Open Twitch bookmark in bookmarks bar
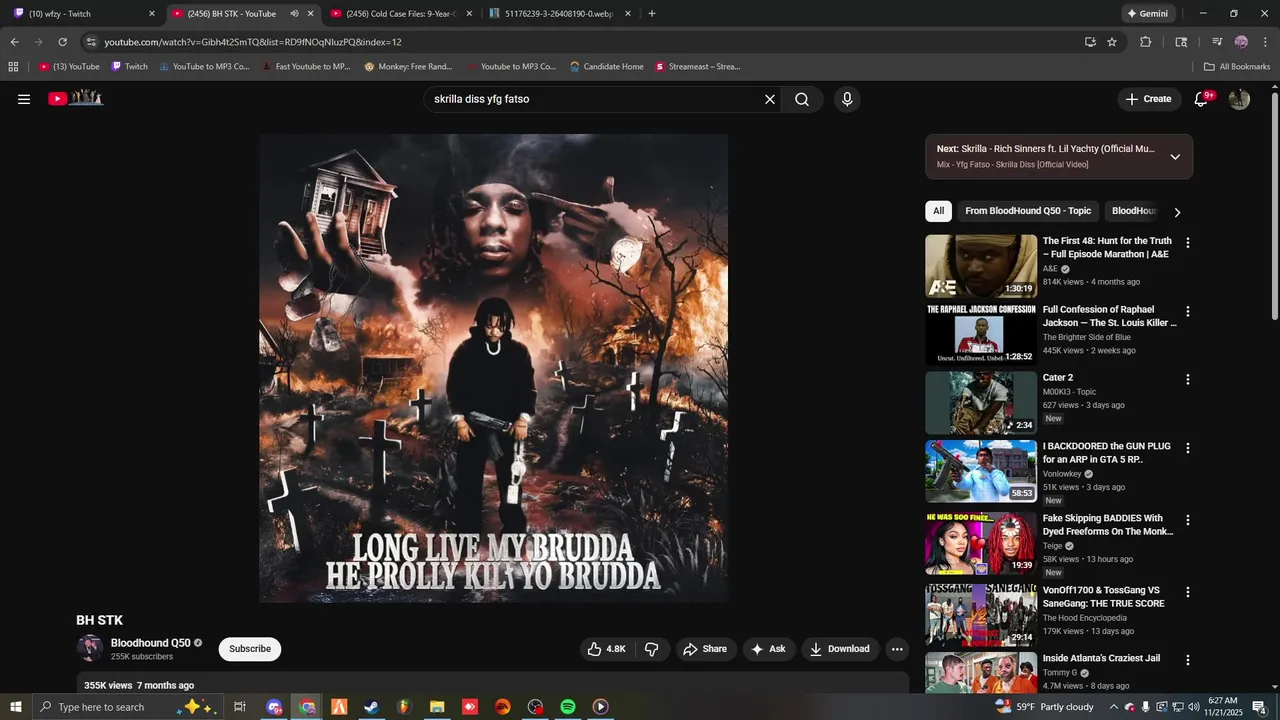1280x720 pixels. [129, 67]
